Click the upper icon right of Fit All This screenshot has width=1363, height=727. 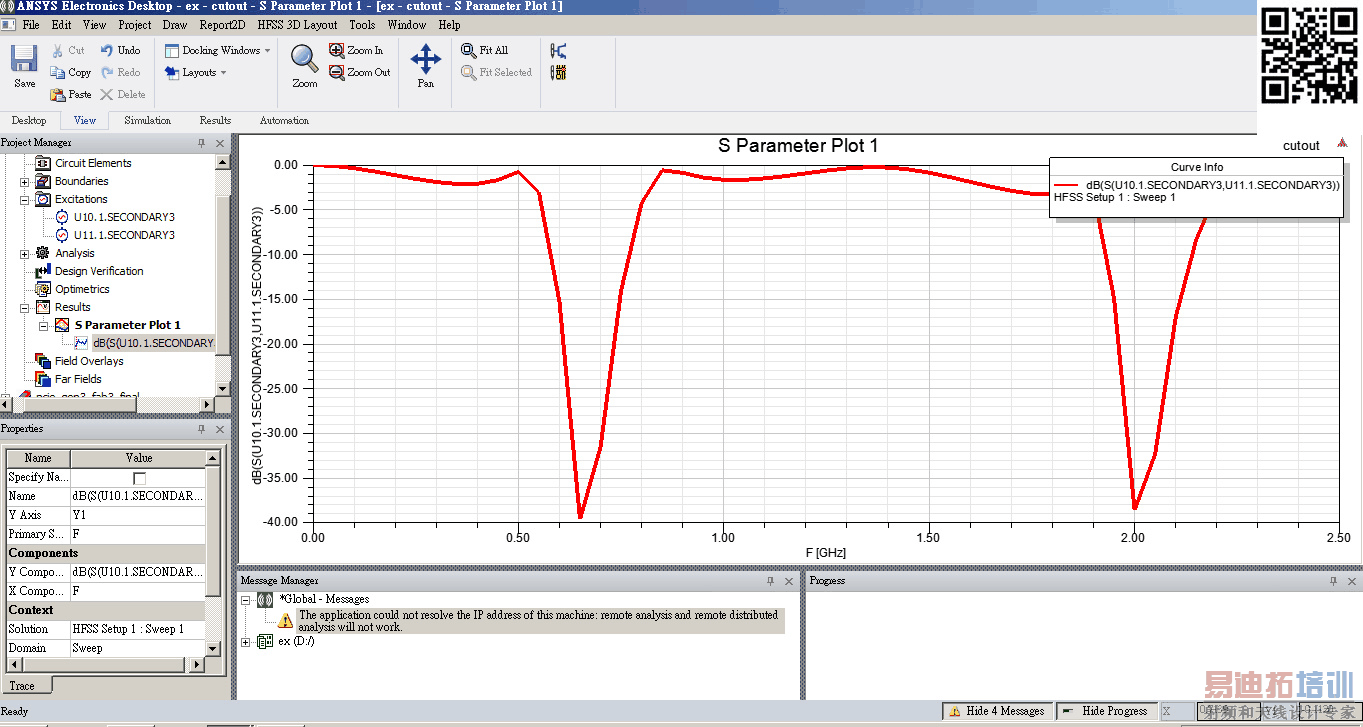click(x=558, y=50)
